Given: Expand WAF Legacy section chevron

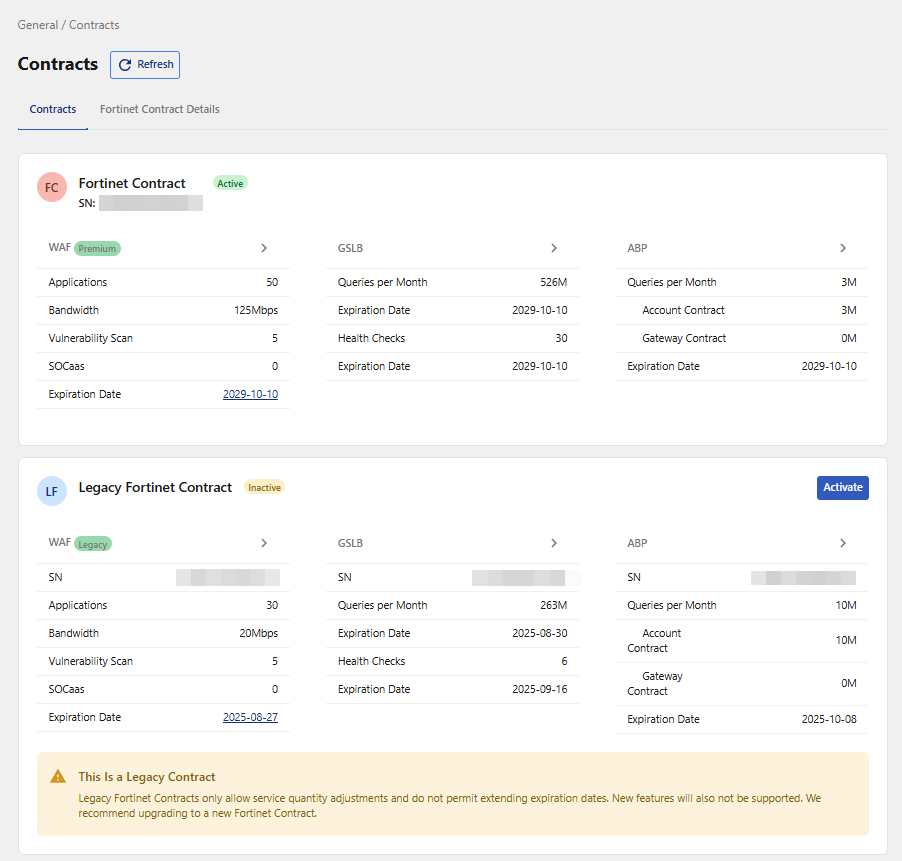Looking at the screenshot, I should pyautogui.click(x=264, y=543).
